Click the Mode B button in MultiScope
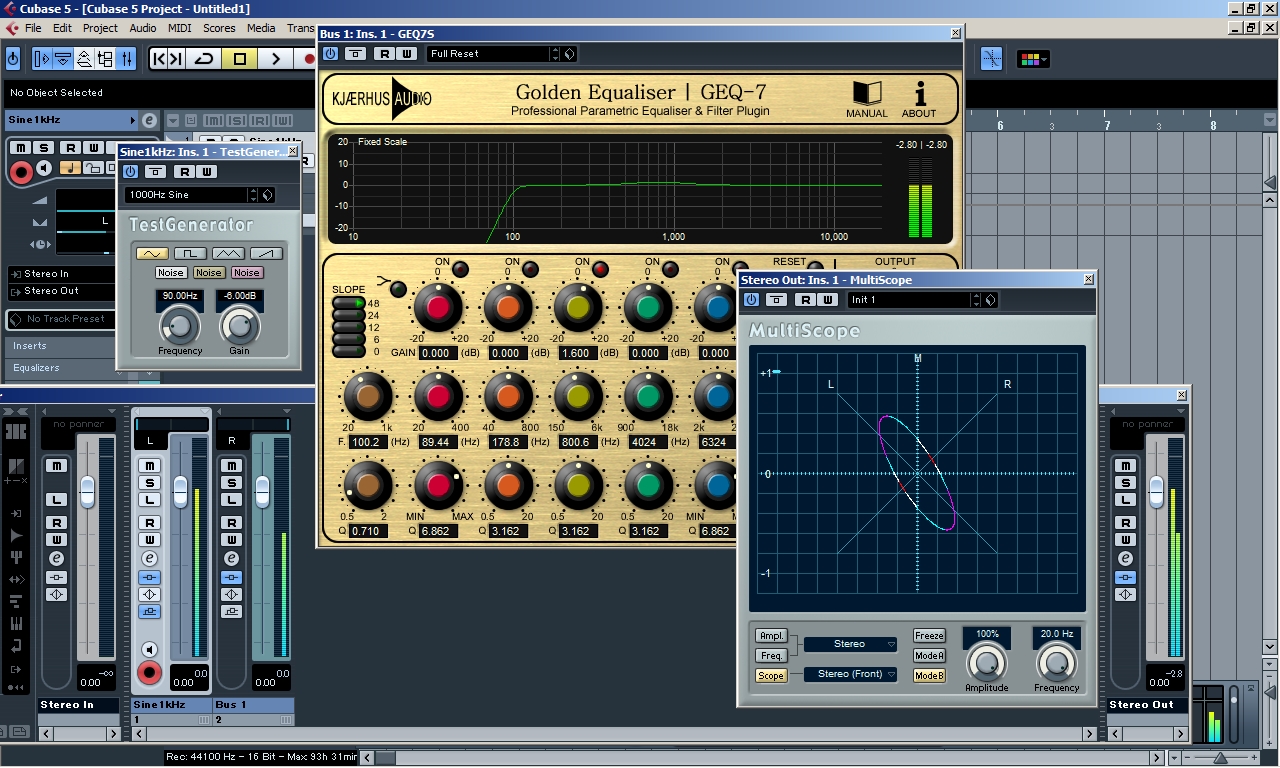 (930, 676)
